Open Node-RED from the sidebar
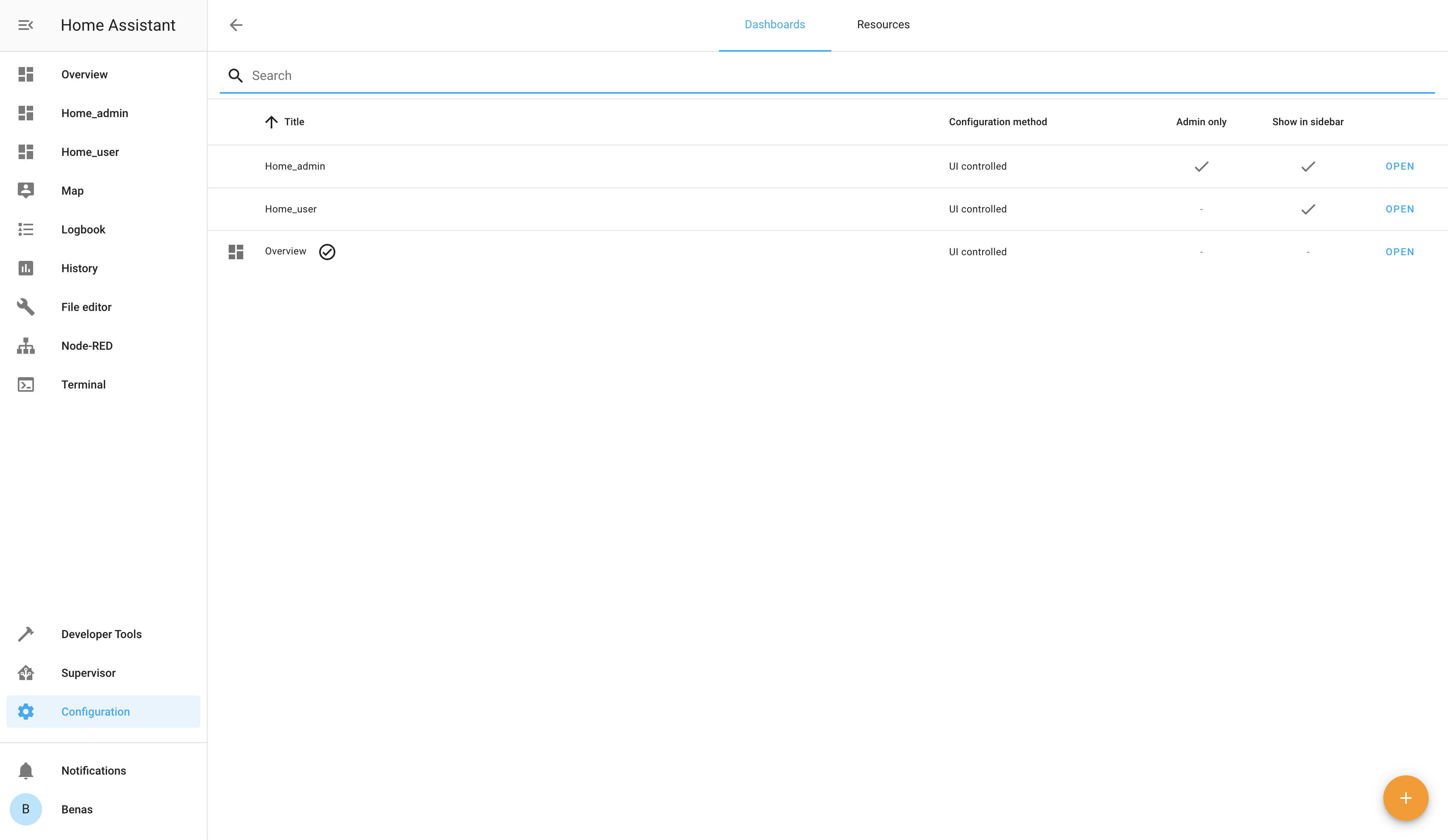This screenshot has width=1448, height=840. (x=87, y=345)
